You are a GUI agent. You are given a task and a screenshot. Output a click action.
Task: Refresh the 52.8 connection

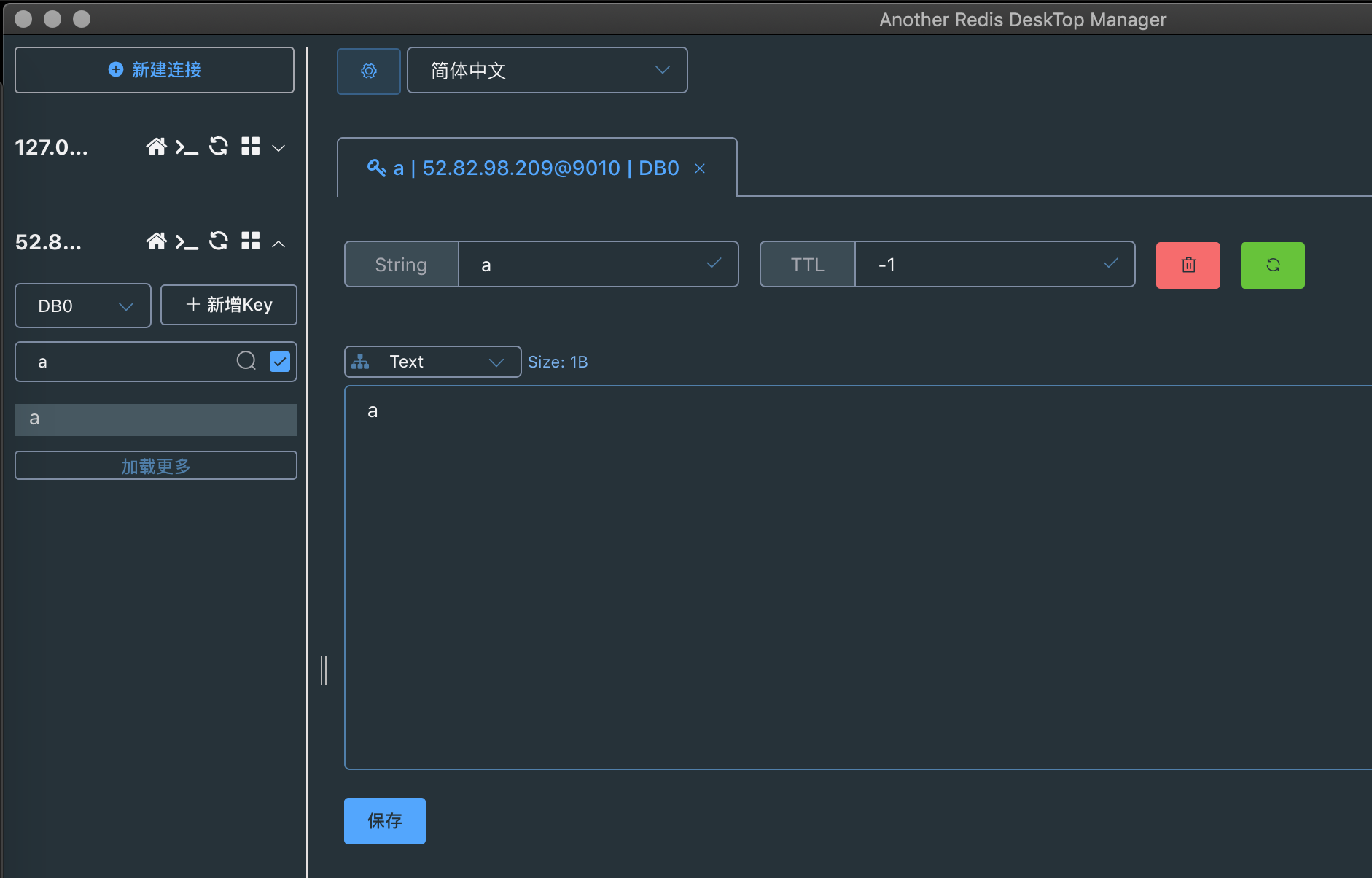pos(219,241)
